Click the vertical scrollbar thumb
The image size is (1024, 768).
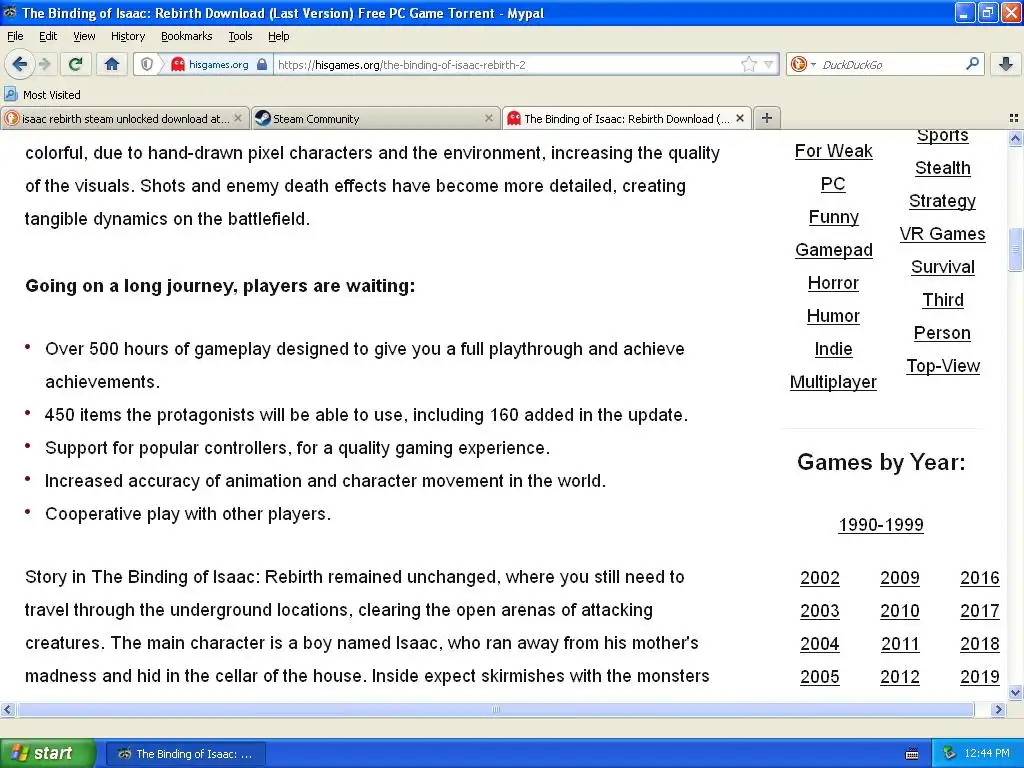pos(1015,249)
